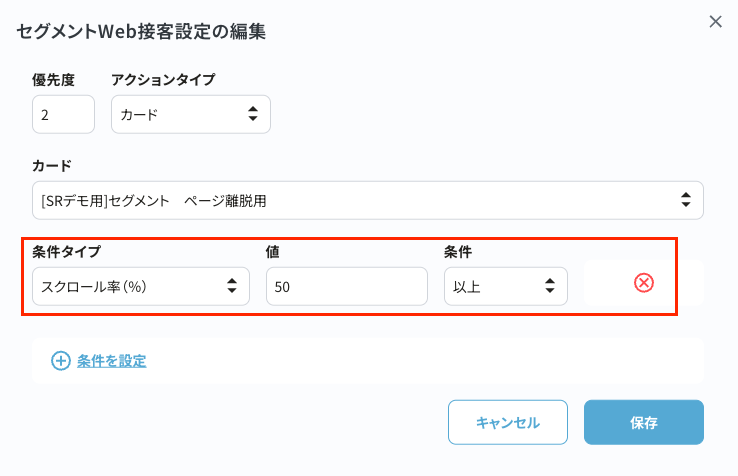Click the arrows beside スクロール率 (%)
The width and height of the screenshot is (738, 476).
point(231,286)
